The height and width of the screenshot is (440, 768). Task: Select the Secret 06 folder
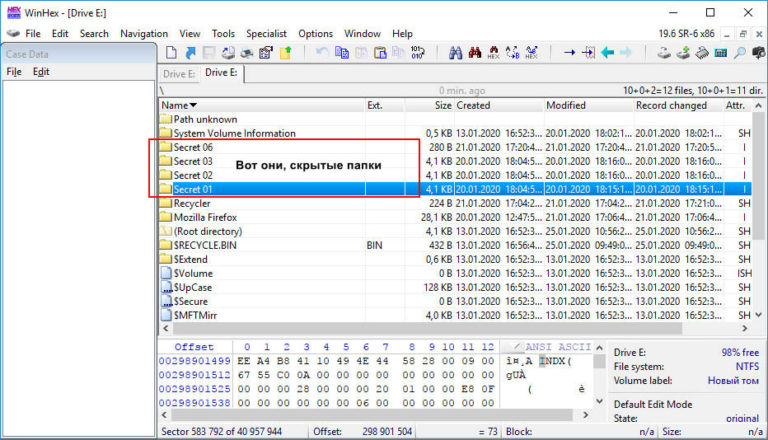(193, 147)
